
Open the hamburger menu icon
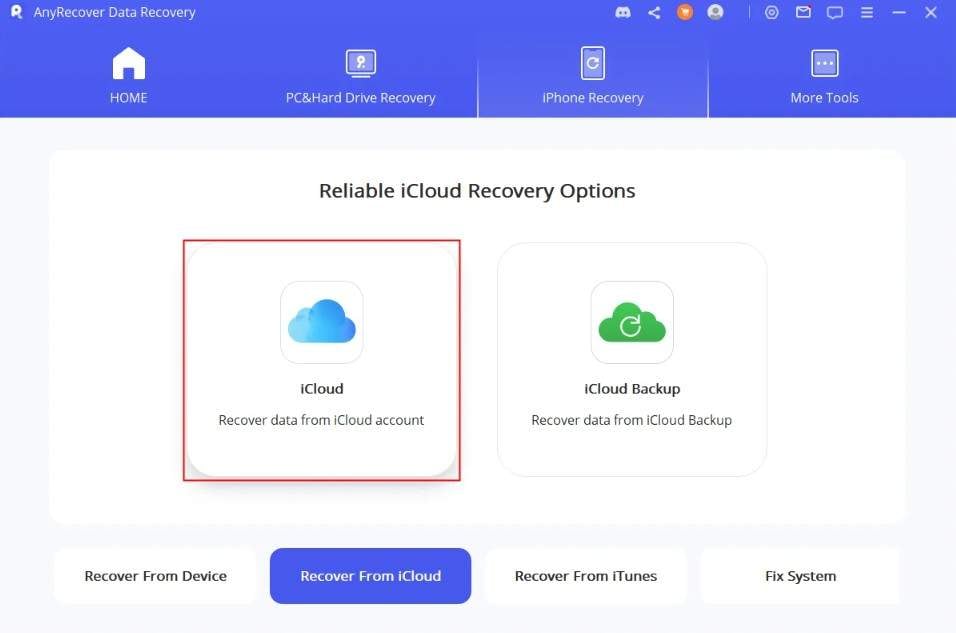pyautogui.click(x=866, y=12)
